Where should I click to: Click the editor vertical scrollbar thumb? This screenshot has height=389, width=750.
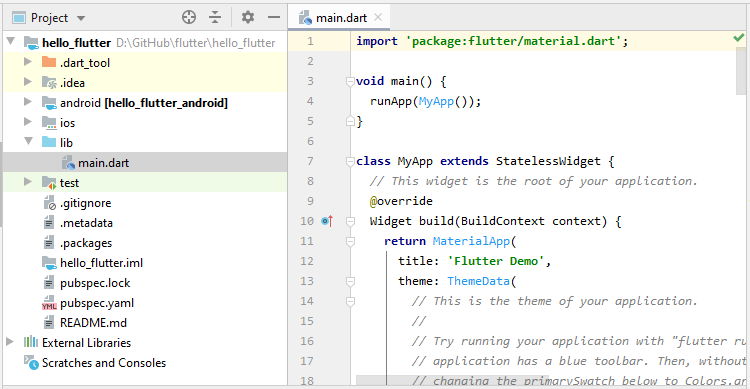click(x=740, y=71)
